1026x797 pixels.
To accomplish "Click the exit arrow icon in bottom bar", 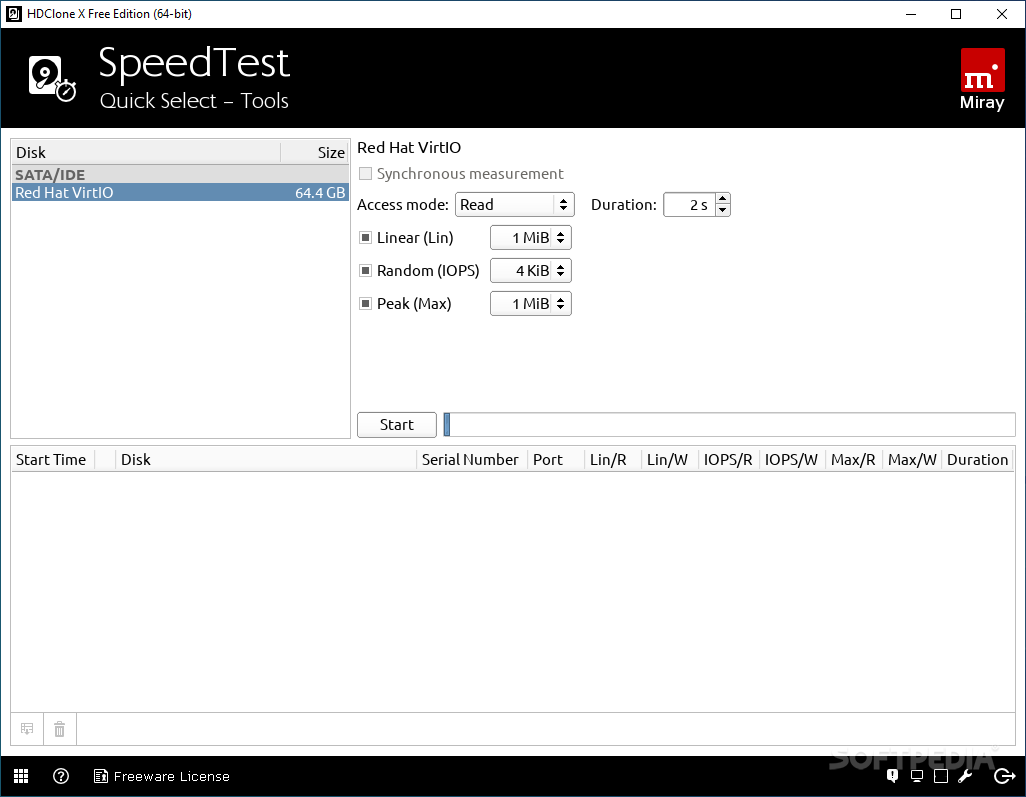I will coord(1004,776).
